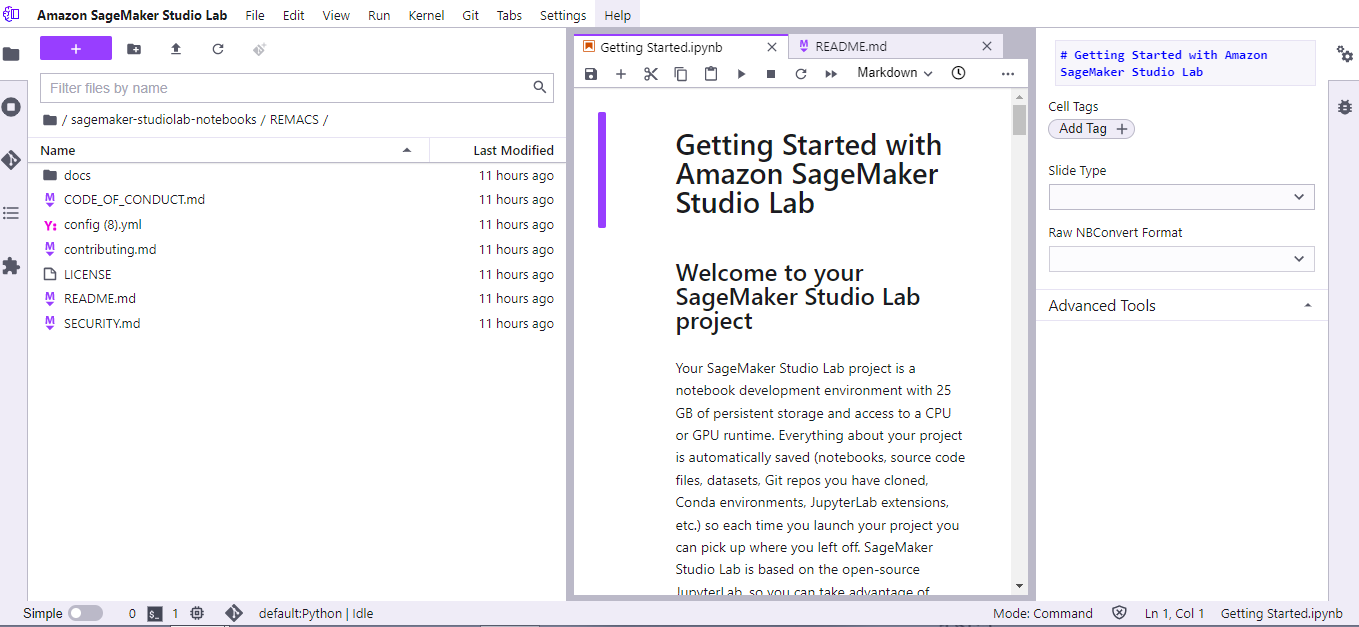Click the Git status bar icon
1359x627 pixels.
tap(234, 613)
